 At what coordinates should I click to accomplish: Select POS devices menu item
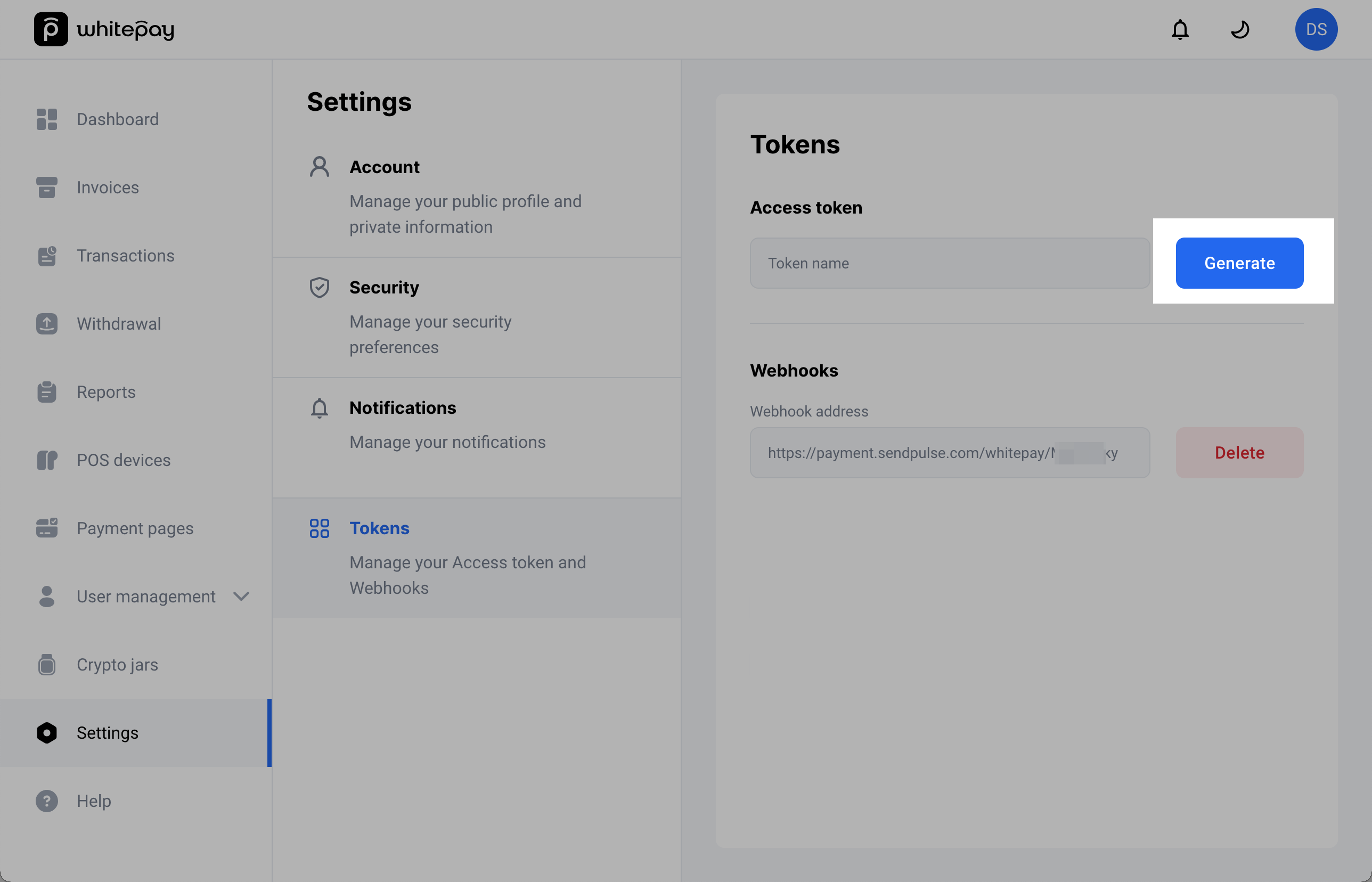point(123,460)
